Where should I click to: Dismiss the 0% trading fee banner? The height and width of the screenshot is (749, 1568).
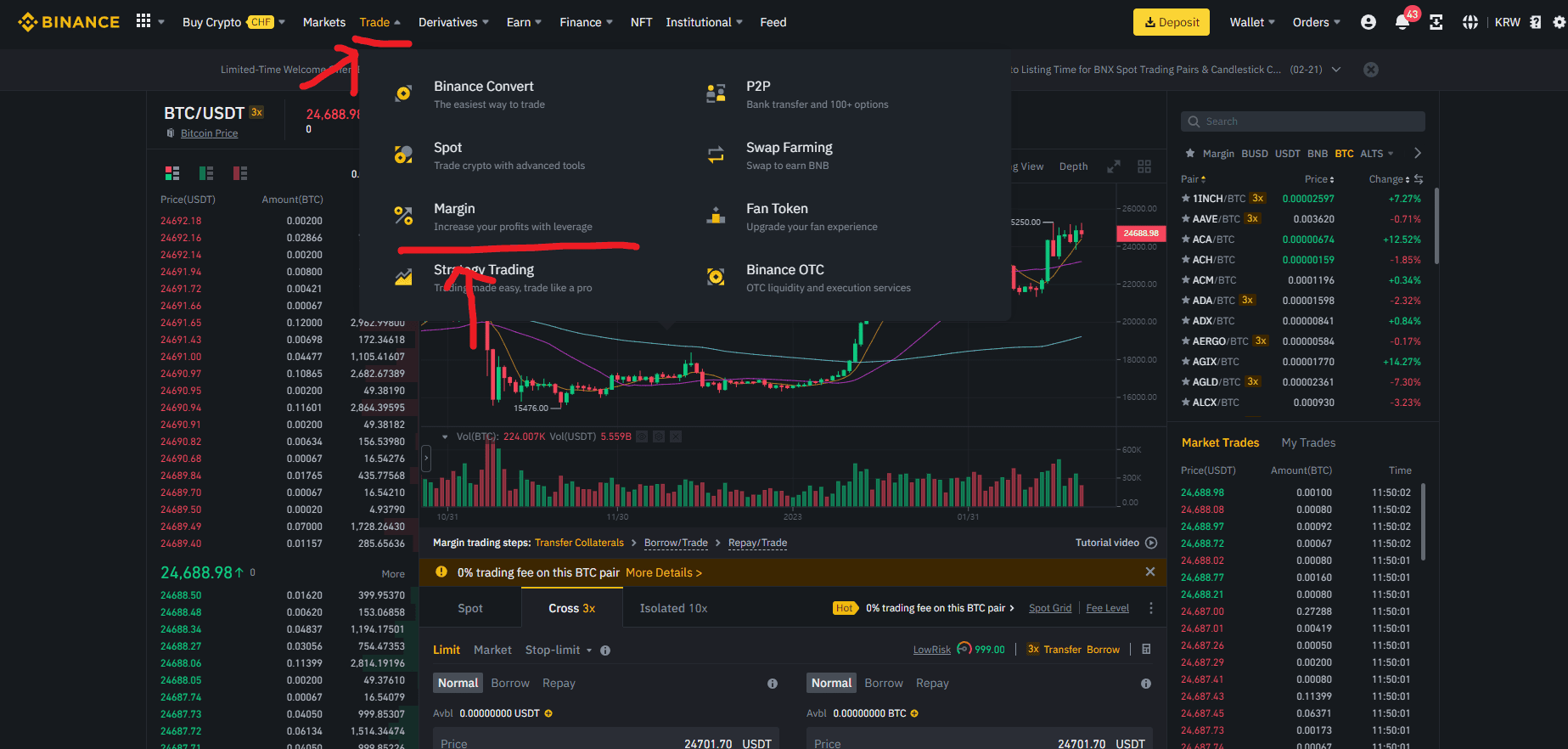(x=1149, y=572)
